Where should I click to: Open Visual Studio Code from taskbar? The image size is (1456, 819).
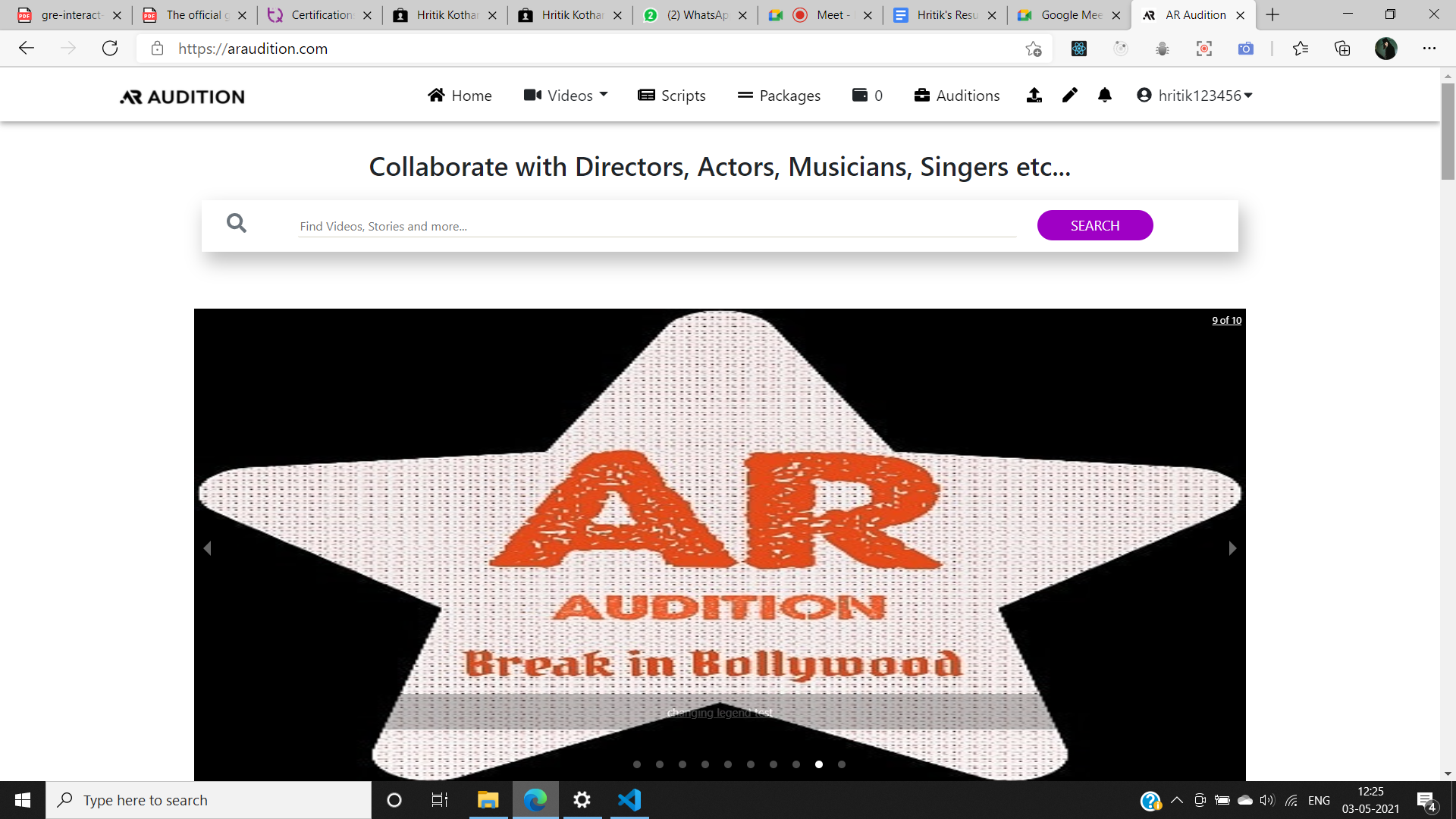pos(629,800)
